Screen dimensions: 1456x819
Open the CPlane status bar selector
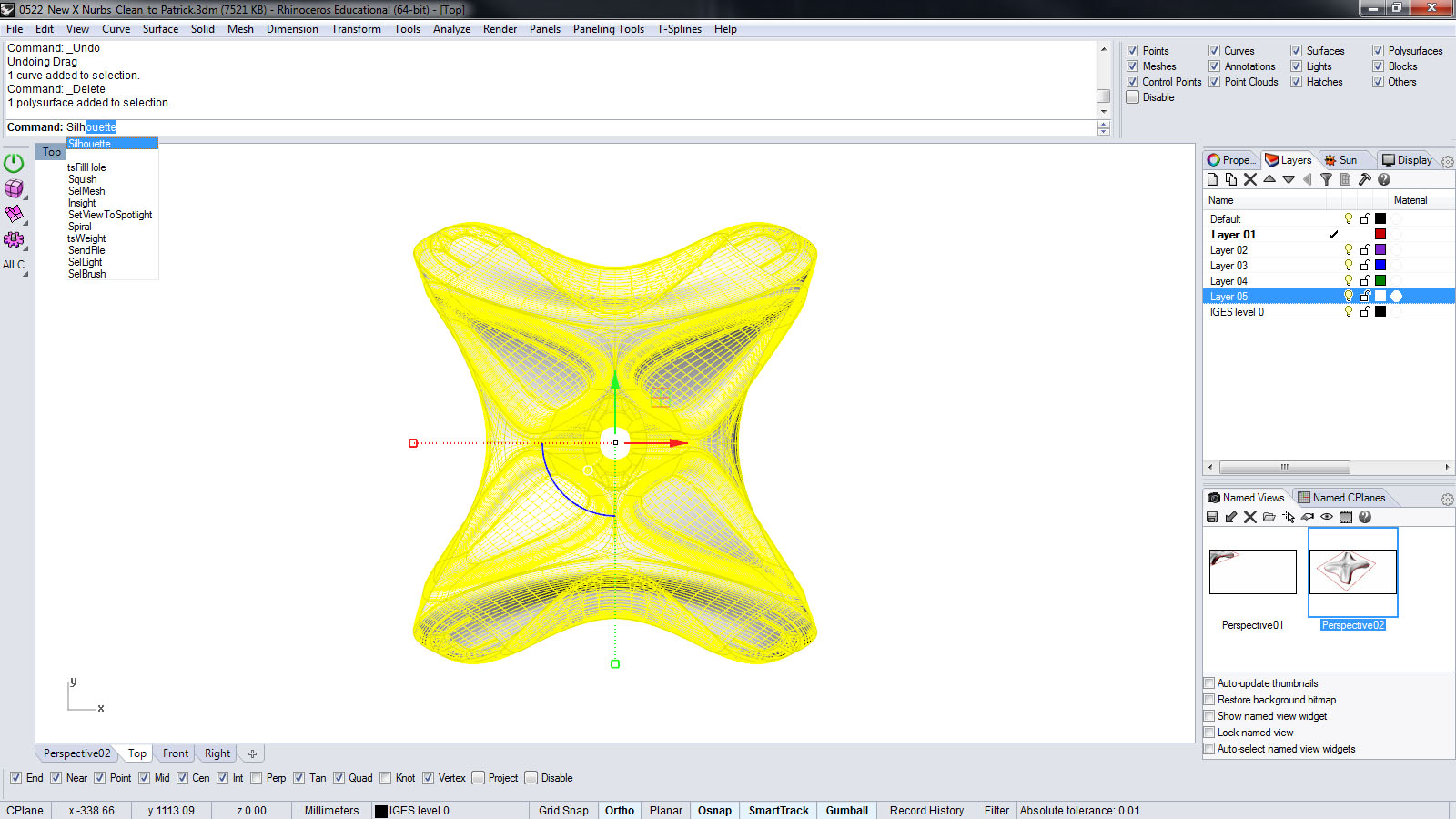(25, 811)
